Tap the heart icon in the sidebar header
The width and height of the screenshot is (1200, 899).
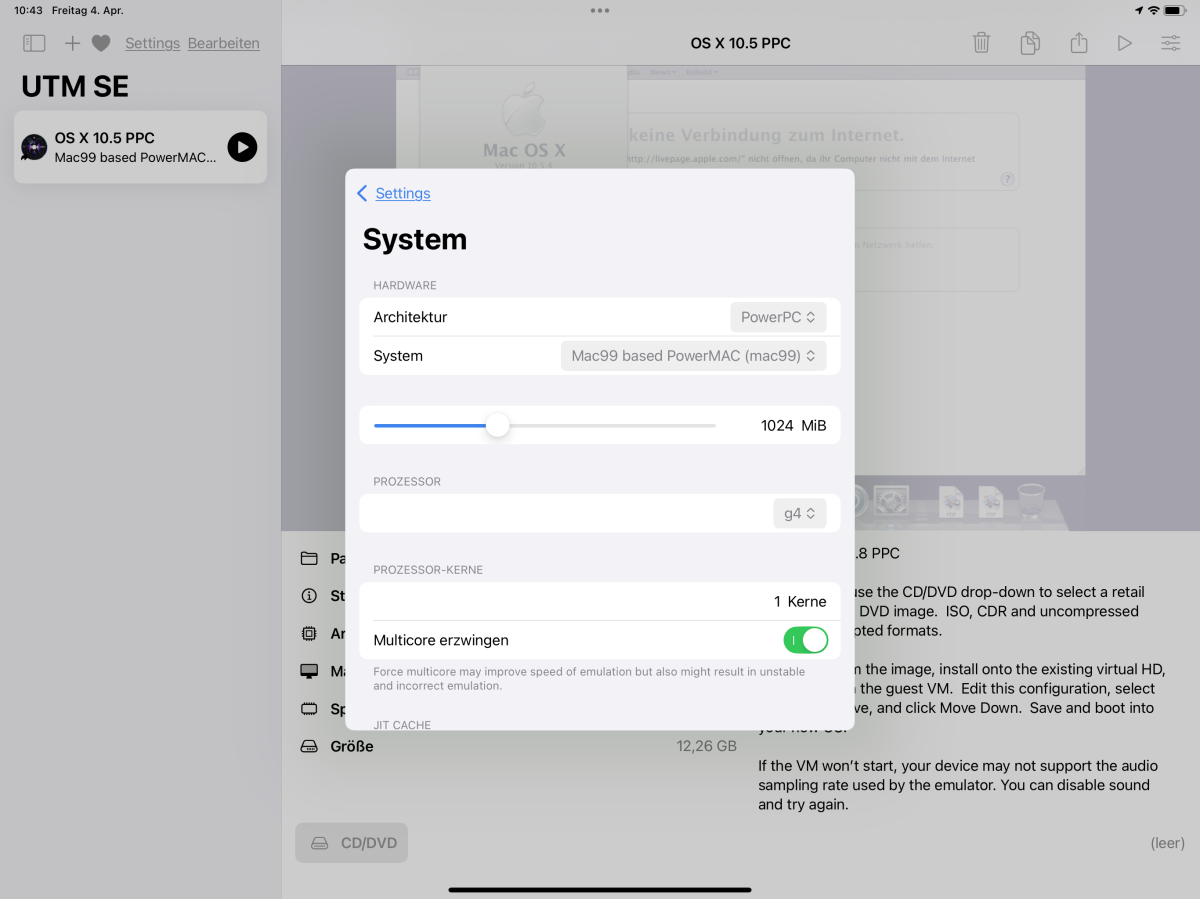[101, 43]
